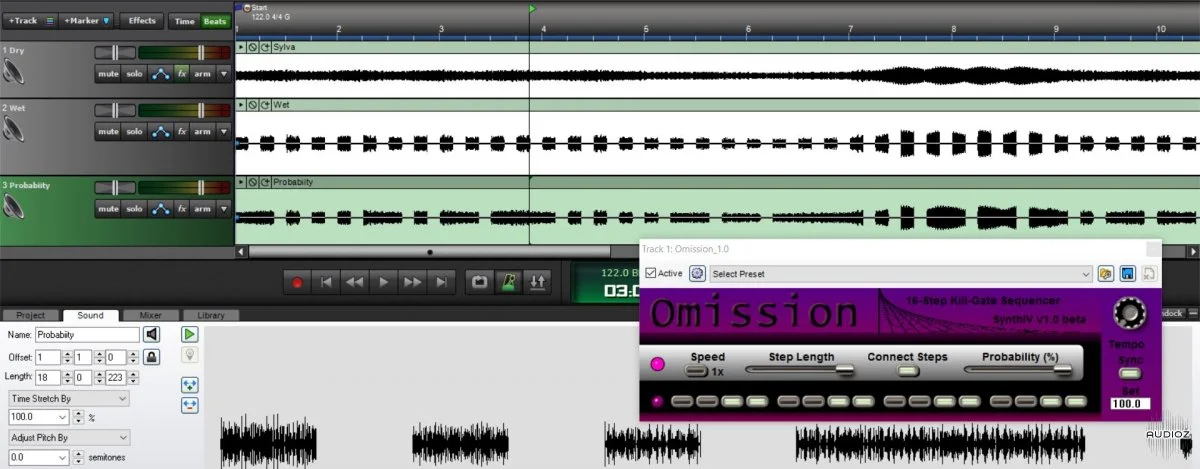Click the Speed 1x button in Omission
Screen dimensions: 1200x469
click(697, 372)
